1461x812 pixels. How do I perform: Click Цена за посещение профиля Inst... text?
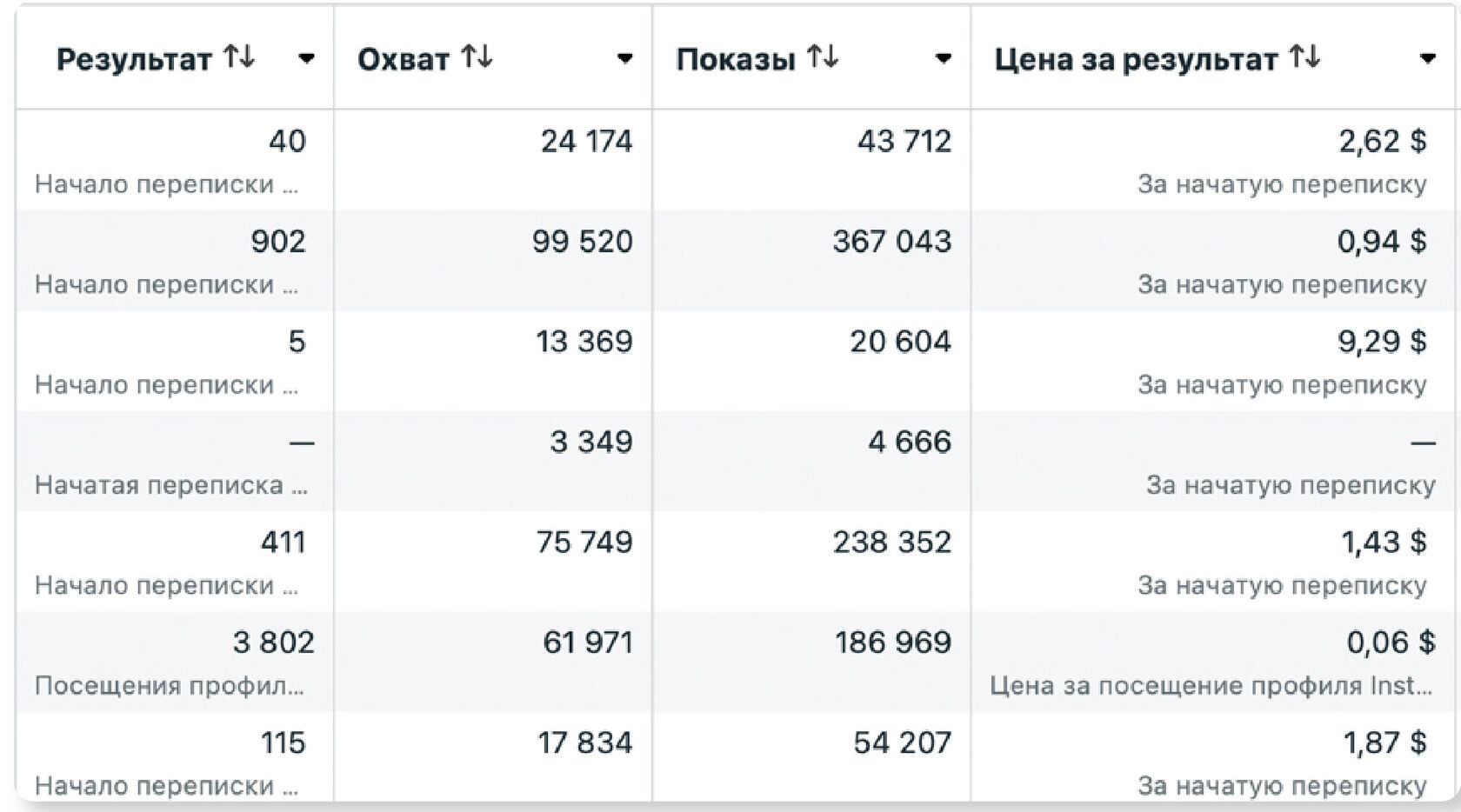coord(1211,686)
